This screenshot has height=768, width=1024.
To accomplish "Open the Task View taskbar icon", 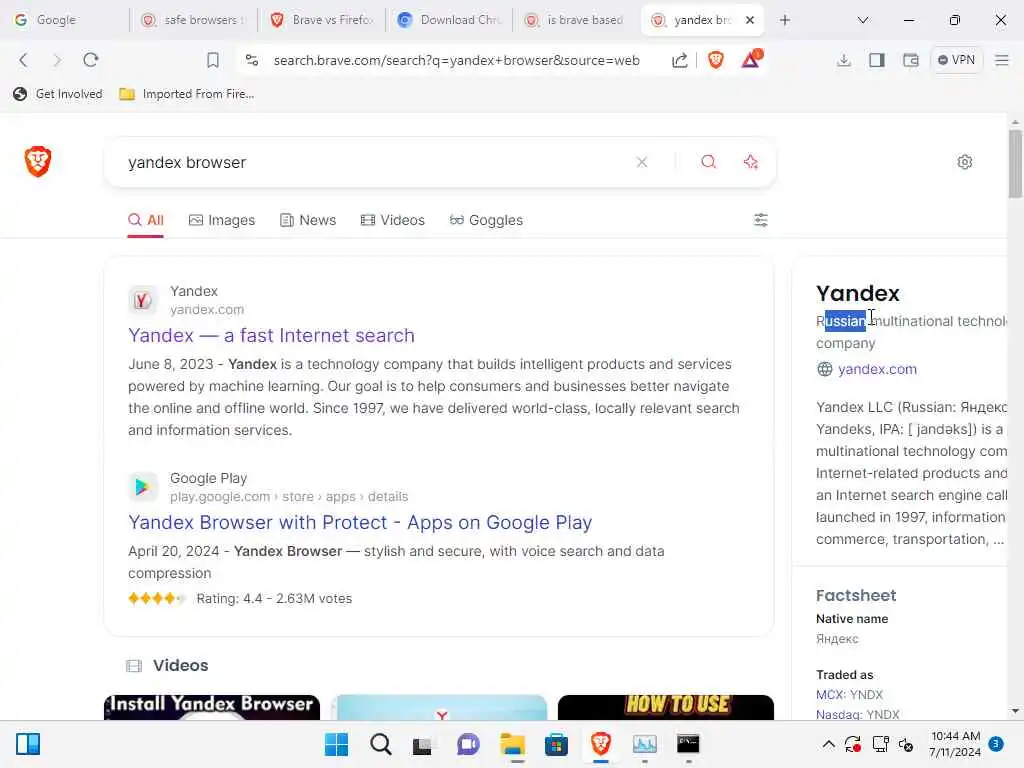I will click(423, 744).
